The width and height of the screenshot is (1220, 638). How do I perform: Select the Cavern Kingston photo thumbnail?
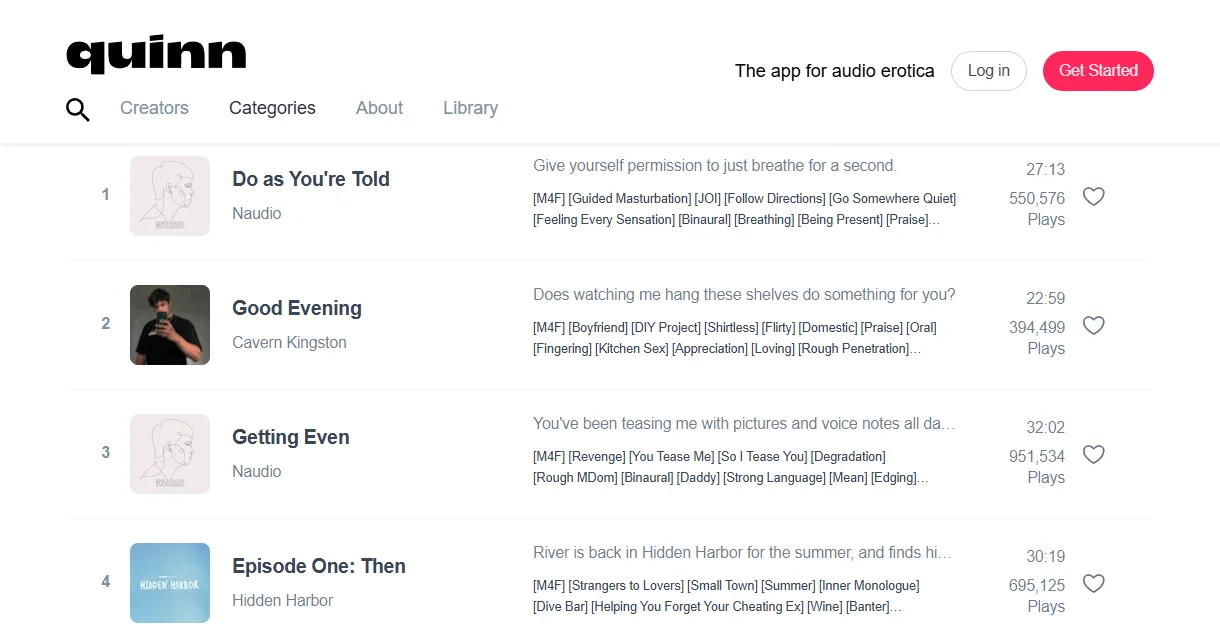click(170, 325)
